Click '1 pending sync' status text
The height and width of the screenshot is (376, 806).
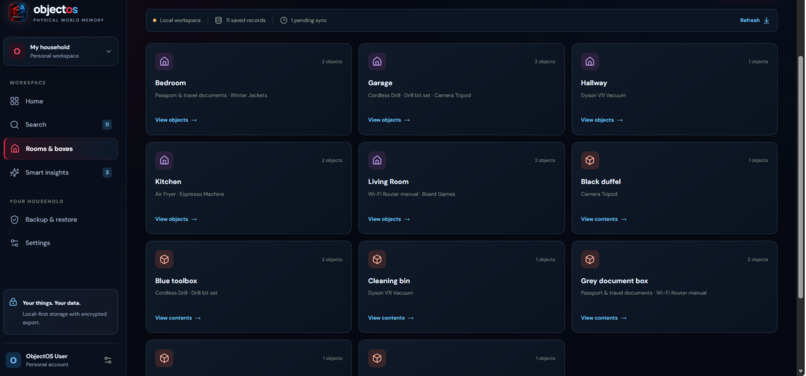coord(309,21)
